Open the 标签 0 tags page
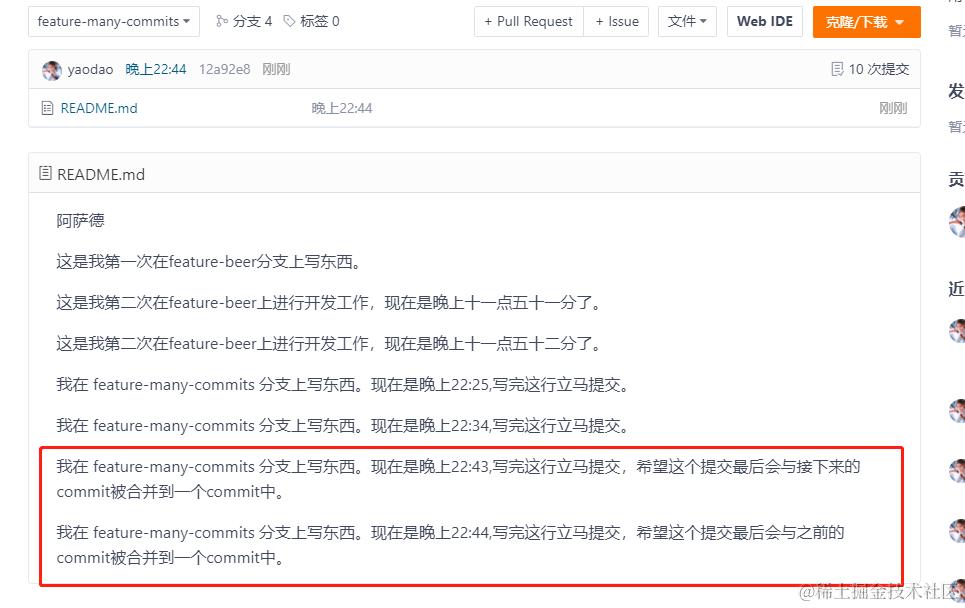 tap(318, 20)
